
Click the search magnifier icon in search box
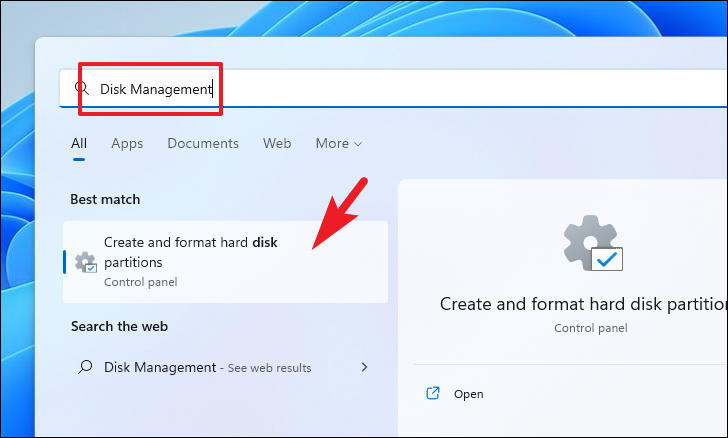coord(82,88)
